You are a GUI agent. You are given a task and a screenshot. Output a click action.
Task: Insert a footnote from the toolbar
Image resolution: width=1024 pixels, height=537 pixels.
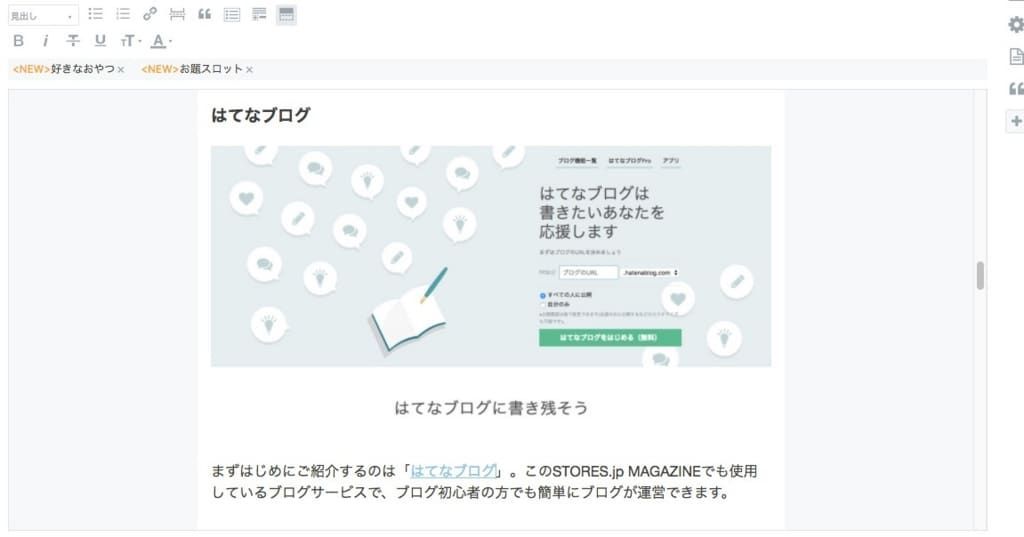click(x=259, y=14)
